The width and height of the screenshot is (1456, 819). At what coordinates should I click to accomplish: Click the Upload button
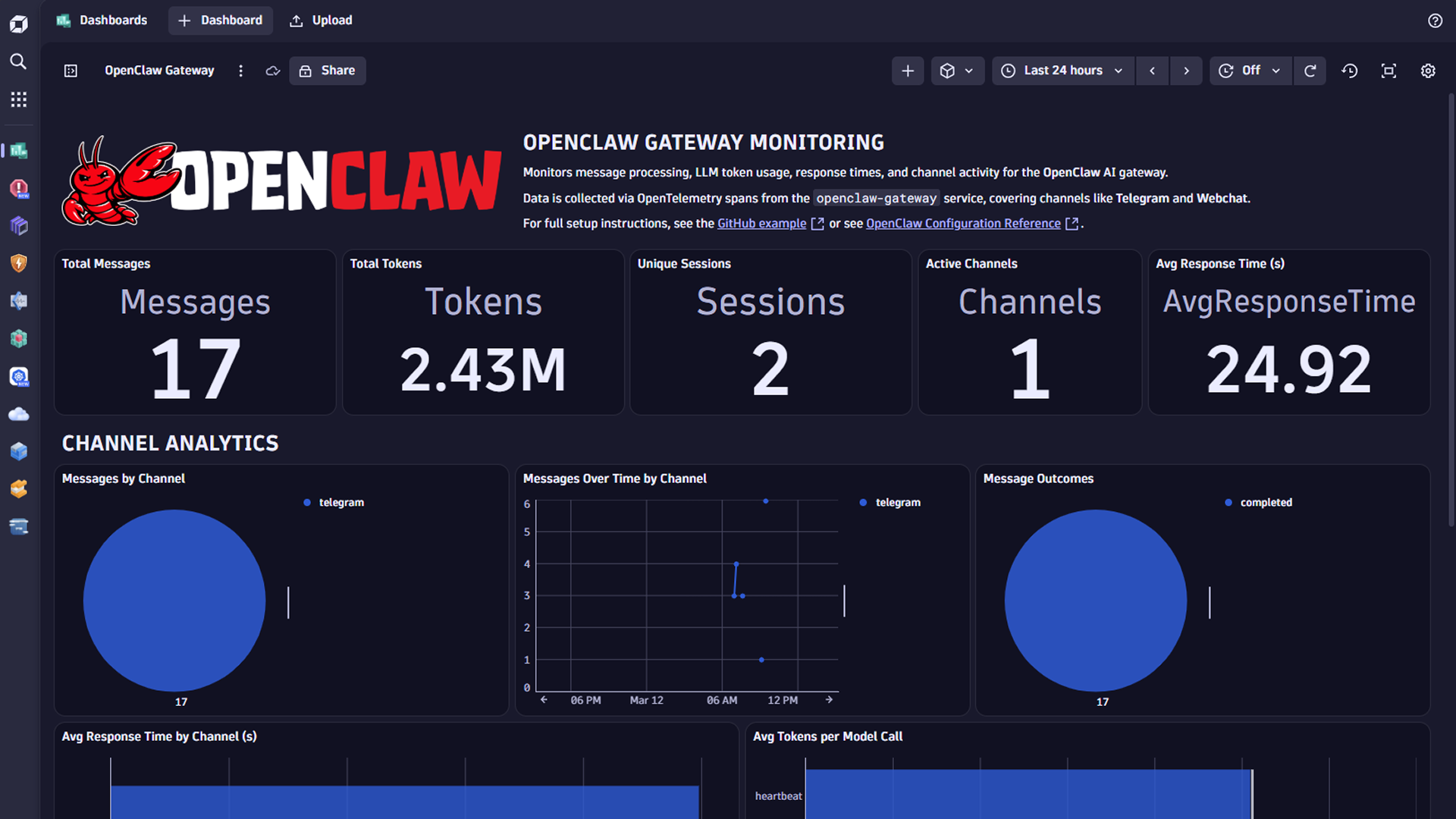pyautogui.click(x=321, y=20)
